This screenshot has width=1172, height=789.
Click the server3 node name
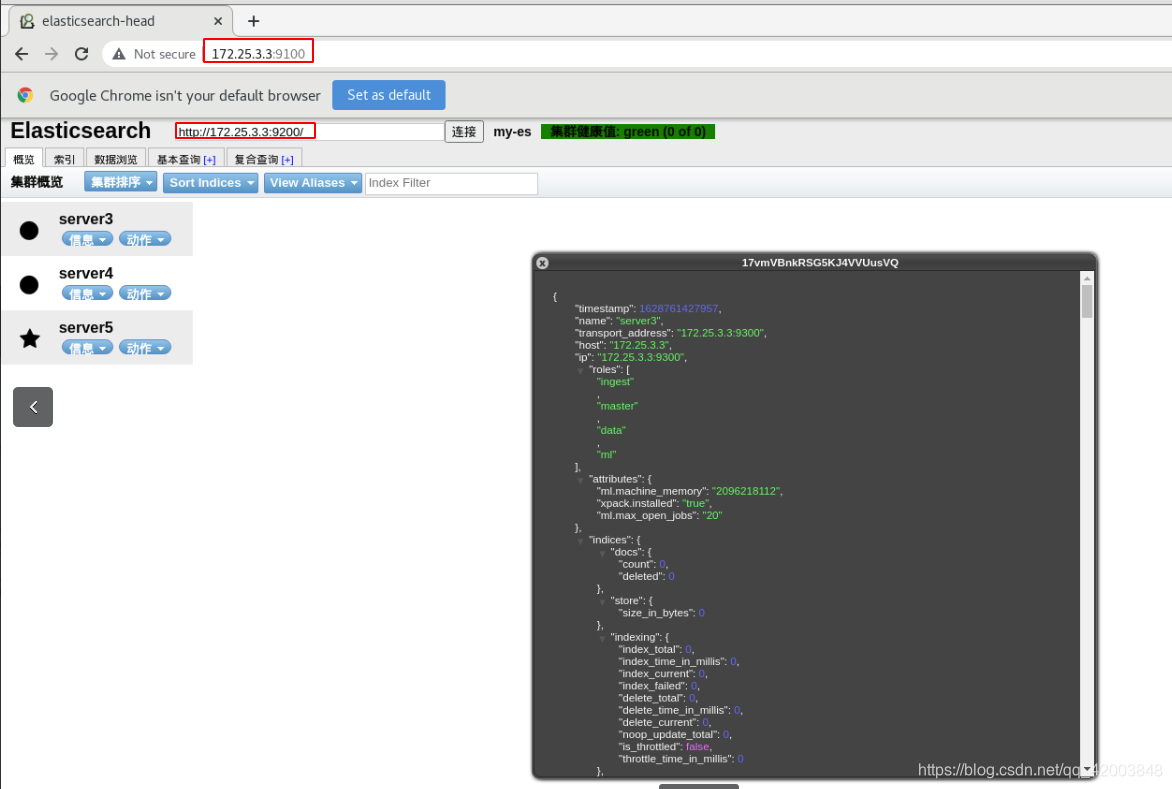point(86,219)
